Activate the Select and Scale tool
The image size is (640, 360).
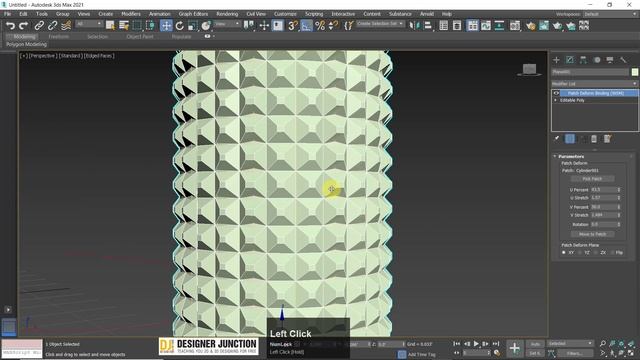click(193, 26)
